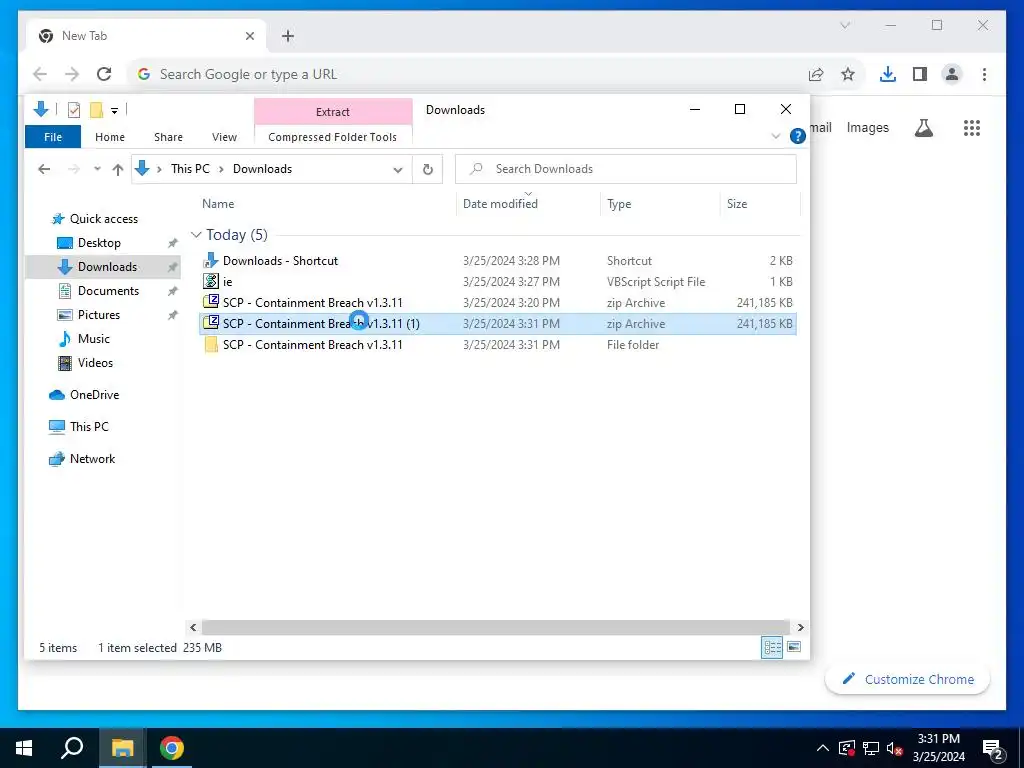Screen dimensions: 1024x768
Task: Reload the Chrome page
Action: pyautogui.click(x=104, y=74)
